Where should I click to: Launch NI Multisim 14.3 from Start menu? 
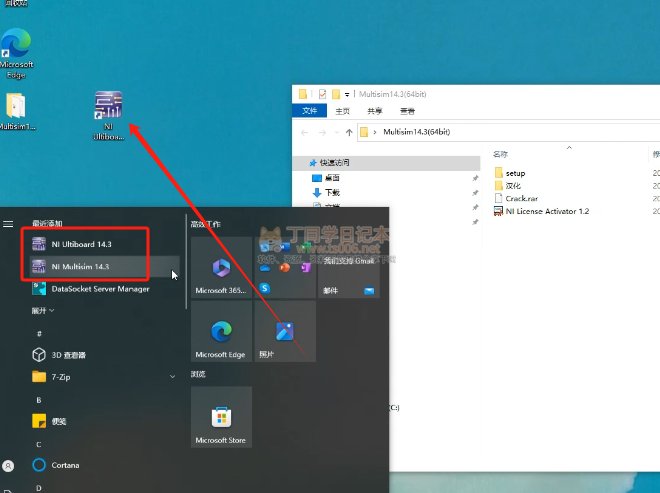104,266
